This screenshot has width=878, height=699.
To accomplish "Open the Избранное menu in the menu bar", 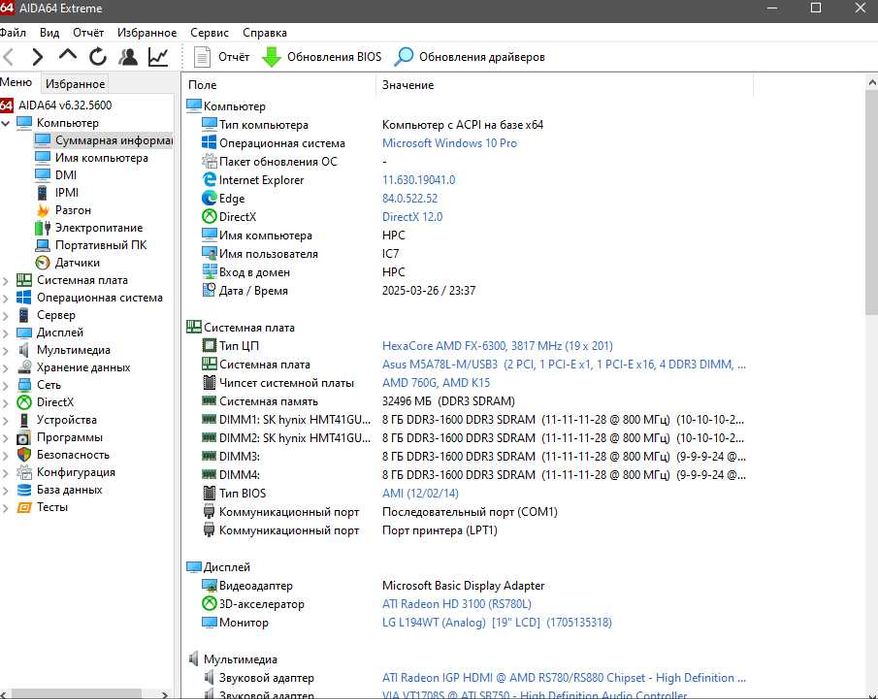I will point(147,32).
